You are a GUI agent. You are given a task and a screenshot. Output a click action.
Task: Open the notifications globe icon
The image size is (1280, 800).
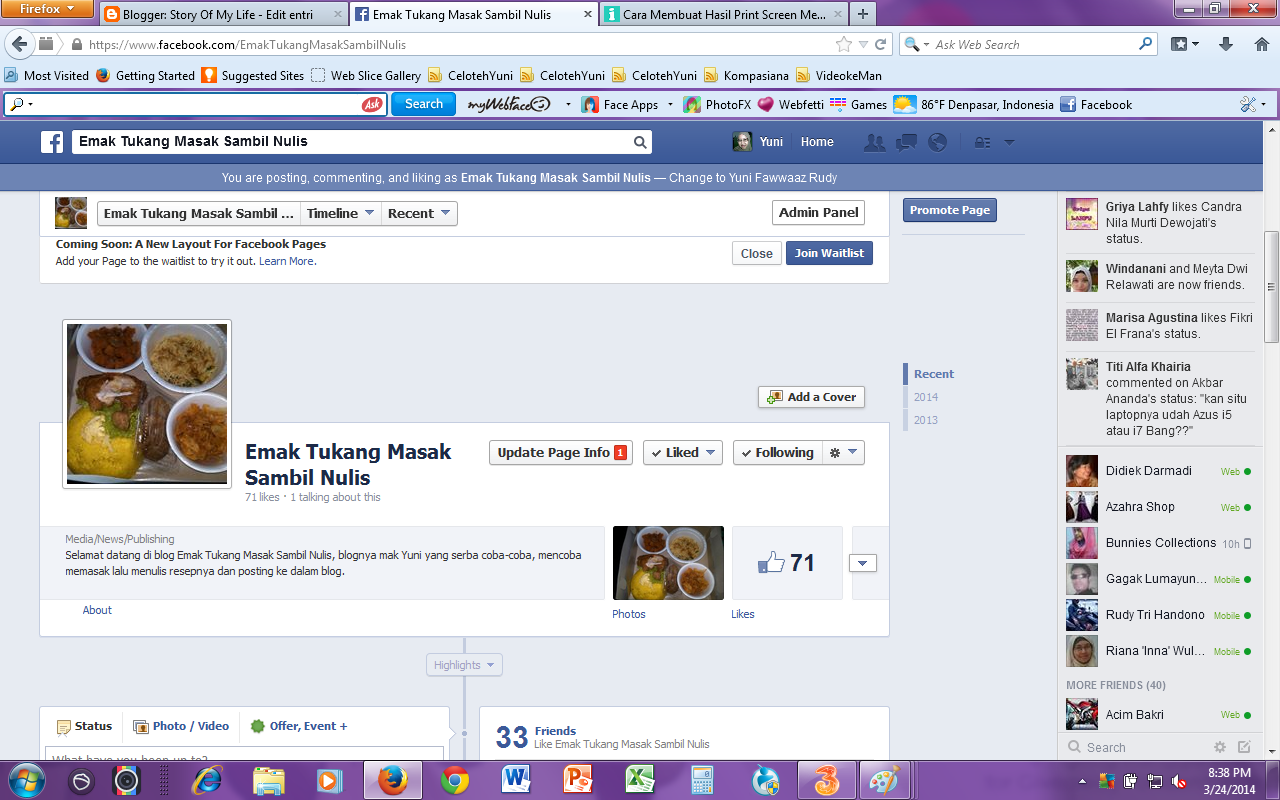[x=937, y=142]
